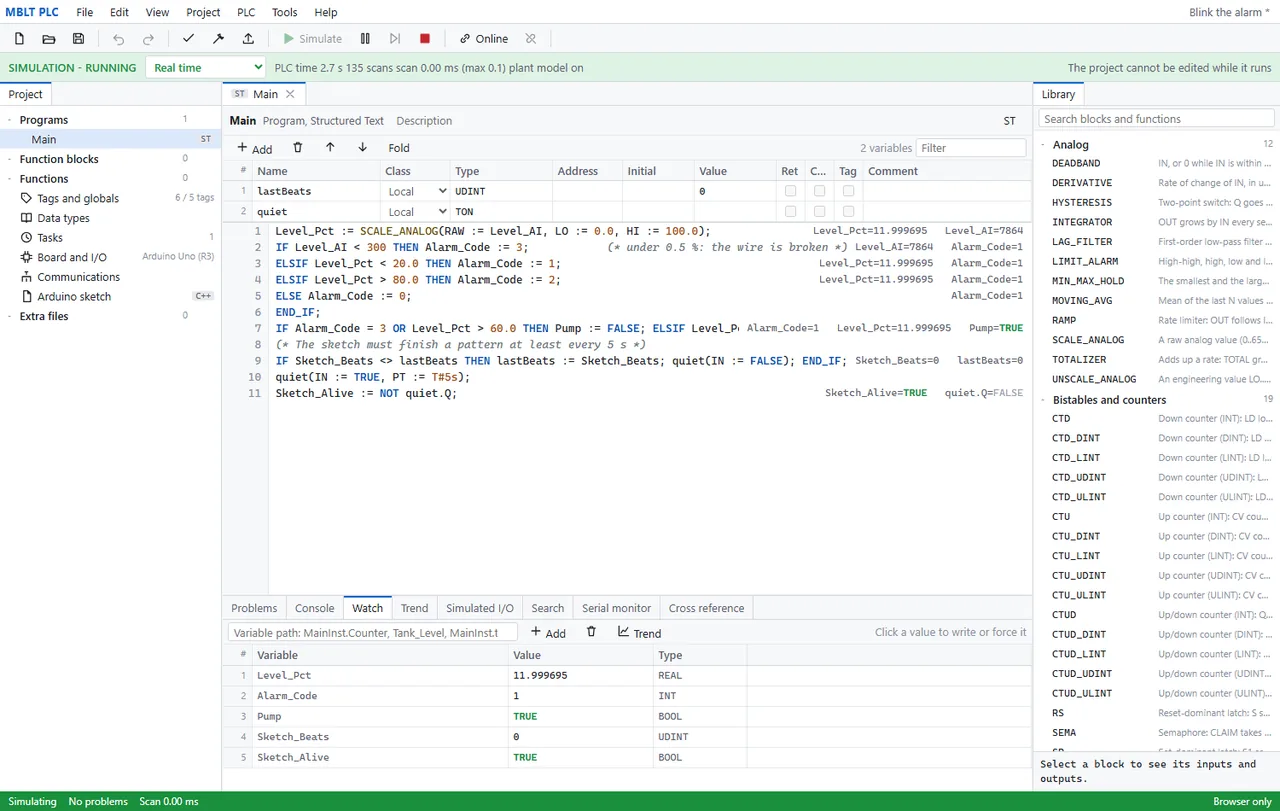Image resolution: width=1280 pixels, height=811 pixels.
Task: Open the Tools menu
Action: click(x=285, y=12)
